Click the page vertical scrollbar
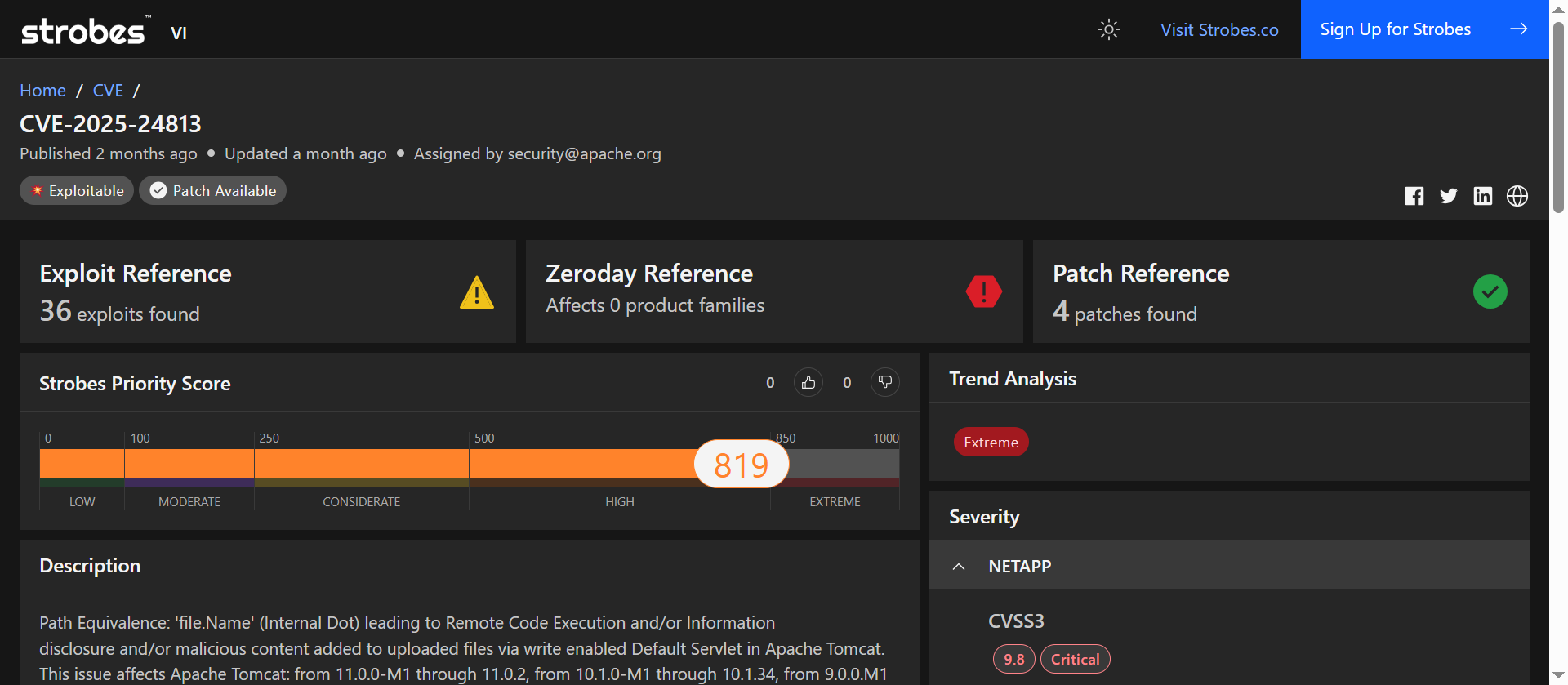 coord(1558,118)
